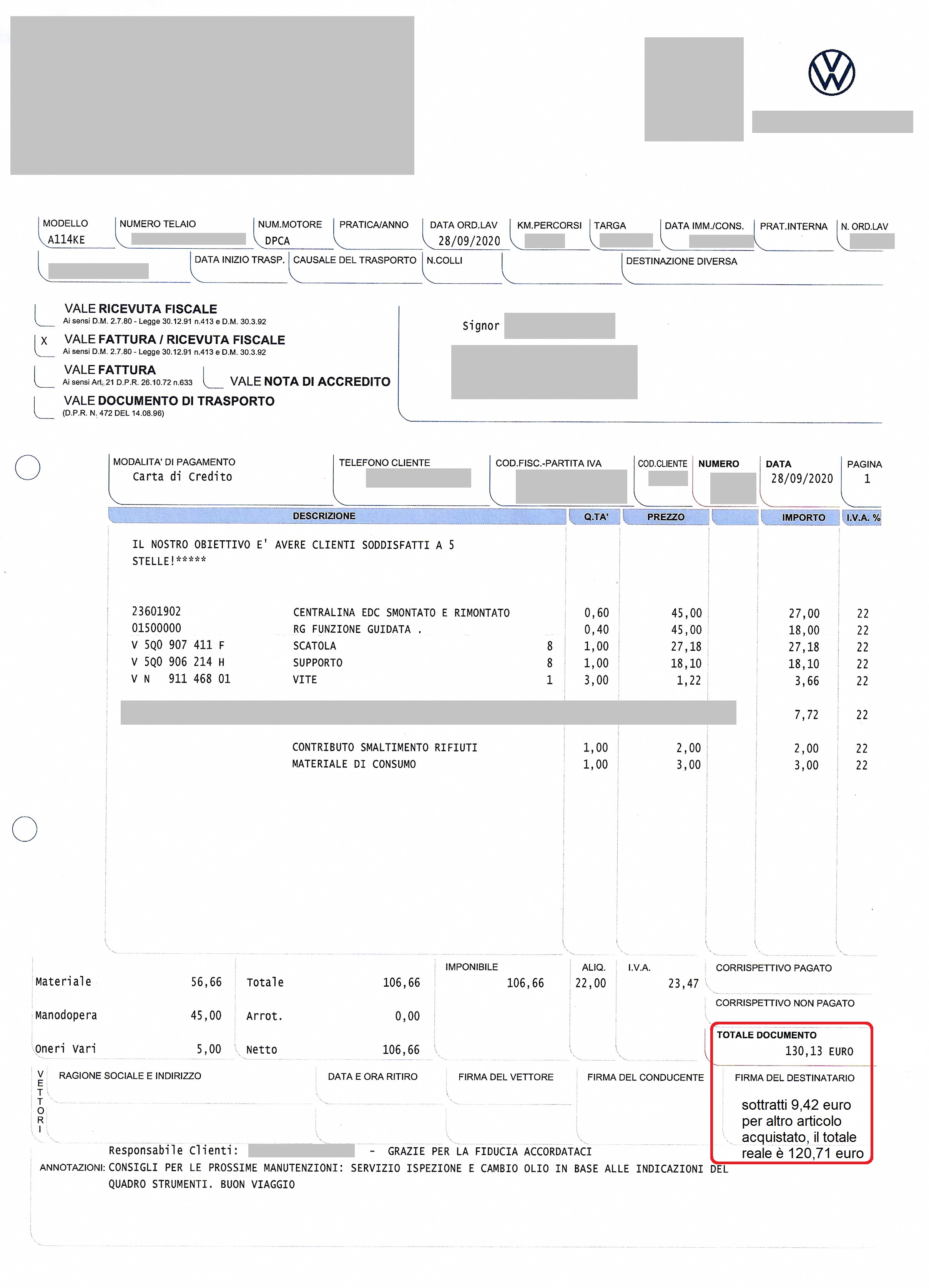The width and height of the screenshot is (929, 1288).
Task: Tick the VALE NOTA DI ACCREDITO checkbox
Action: point(214,377)
